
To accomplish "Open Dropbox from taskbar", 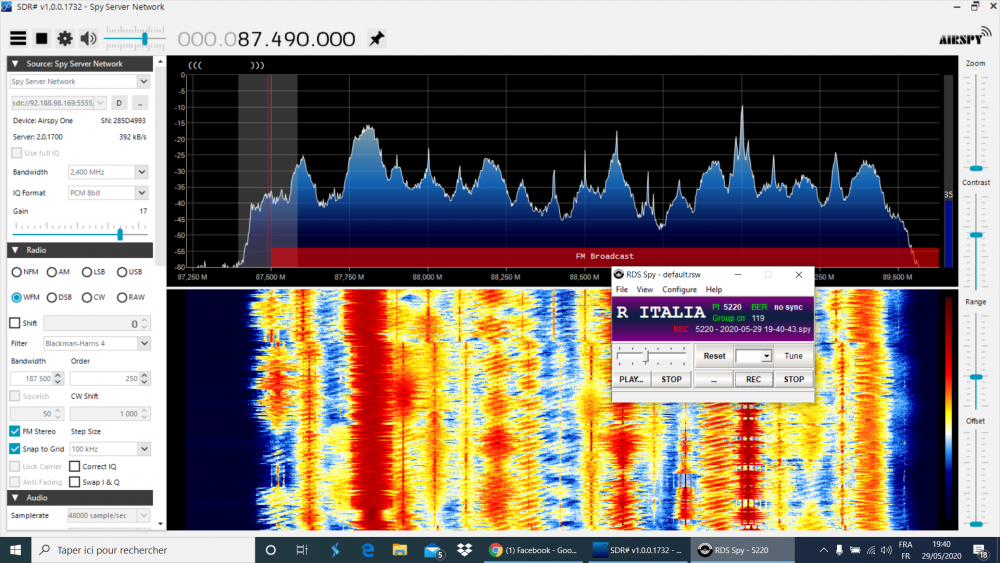I will 464,550.
